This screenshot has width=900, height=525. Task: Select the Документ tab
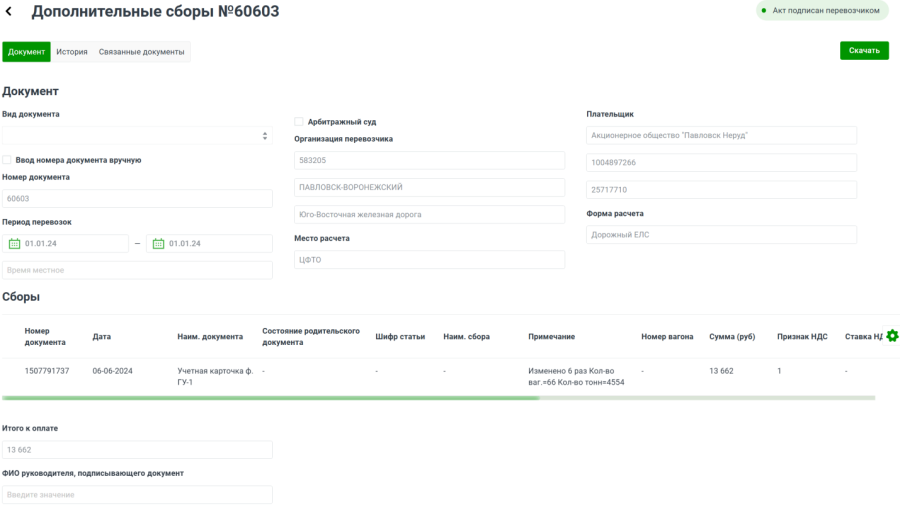click(x=27, y=52)
